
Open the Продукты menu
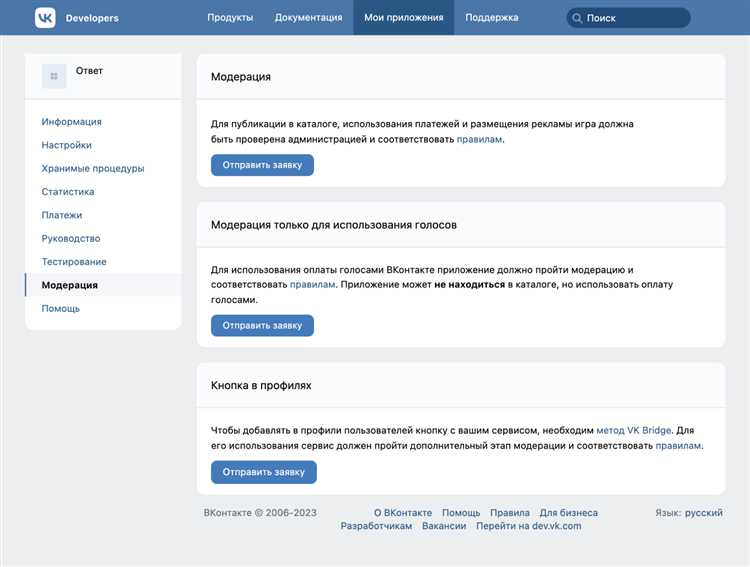pos(230,18)
